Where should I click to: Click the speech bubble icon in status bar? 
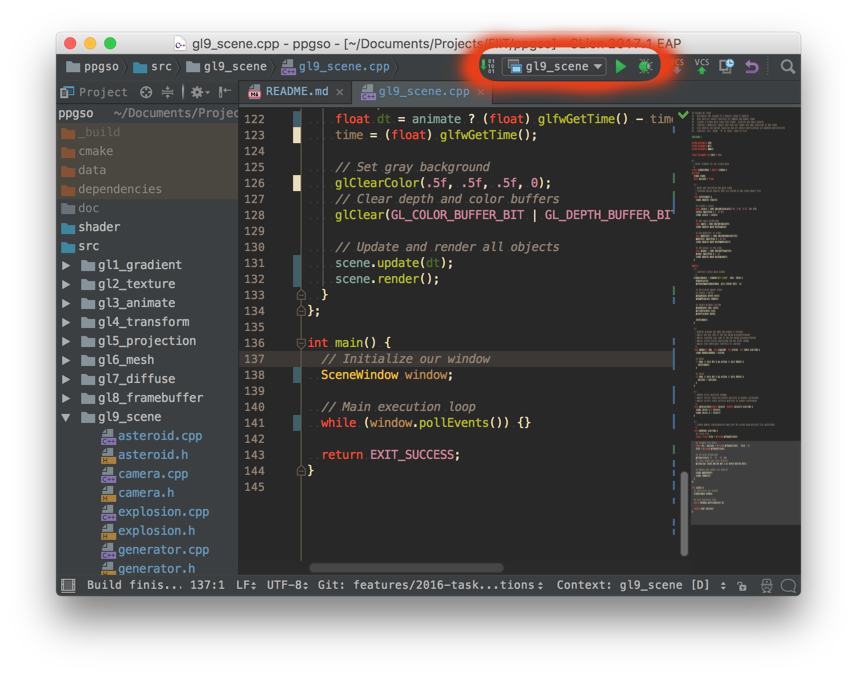pos(788,586)
